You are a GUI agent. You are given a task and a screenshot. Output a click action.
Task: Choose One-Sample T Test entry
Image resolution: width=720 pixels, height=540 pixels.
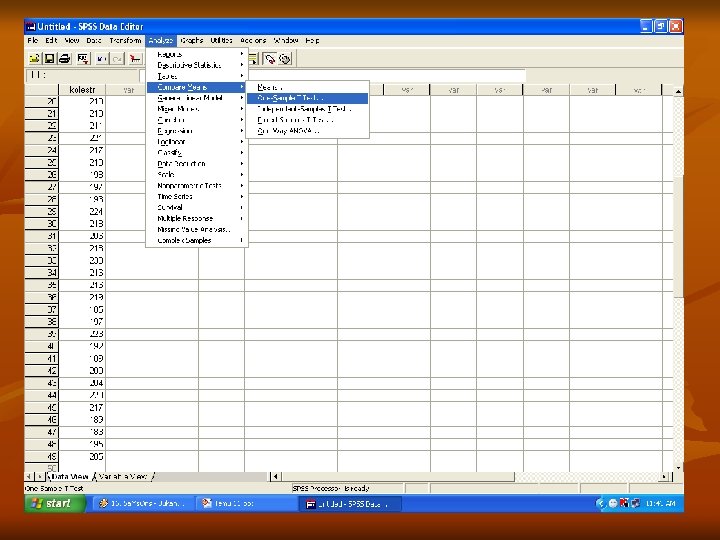point(307,98)
